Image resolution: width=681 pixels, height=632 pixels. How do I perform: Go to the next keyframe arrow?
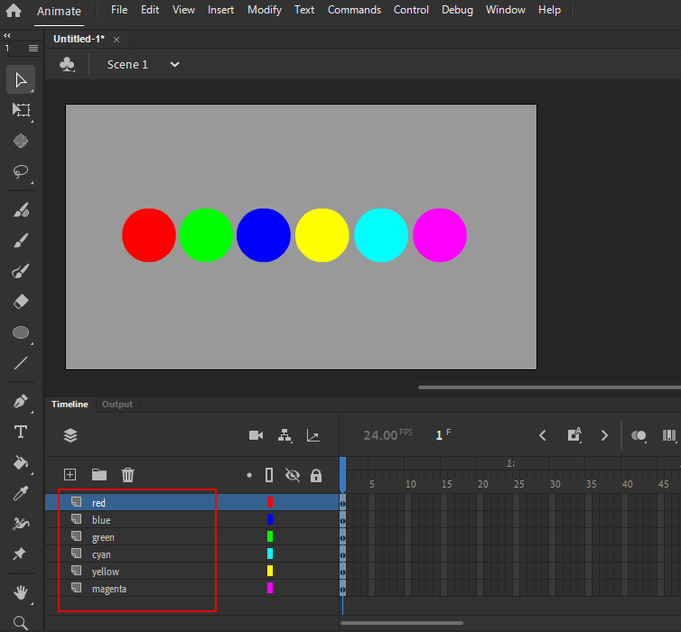coord(604,435)
